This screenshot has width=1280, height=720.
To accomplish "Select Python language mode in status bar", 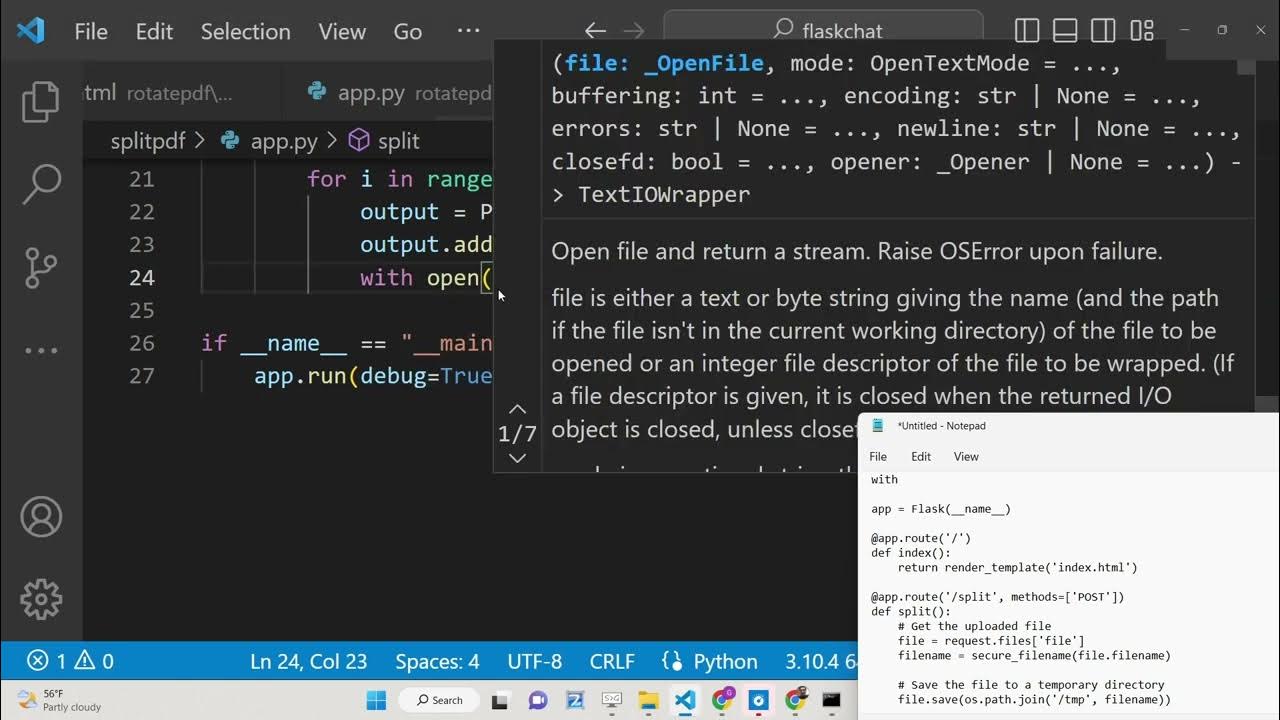I will pyautogui.click(x=710, y=661).
